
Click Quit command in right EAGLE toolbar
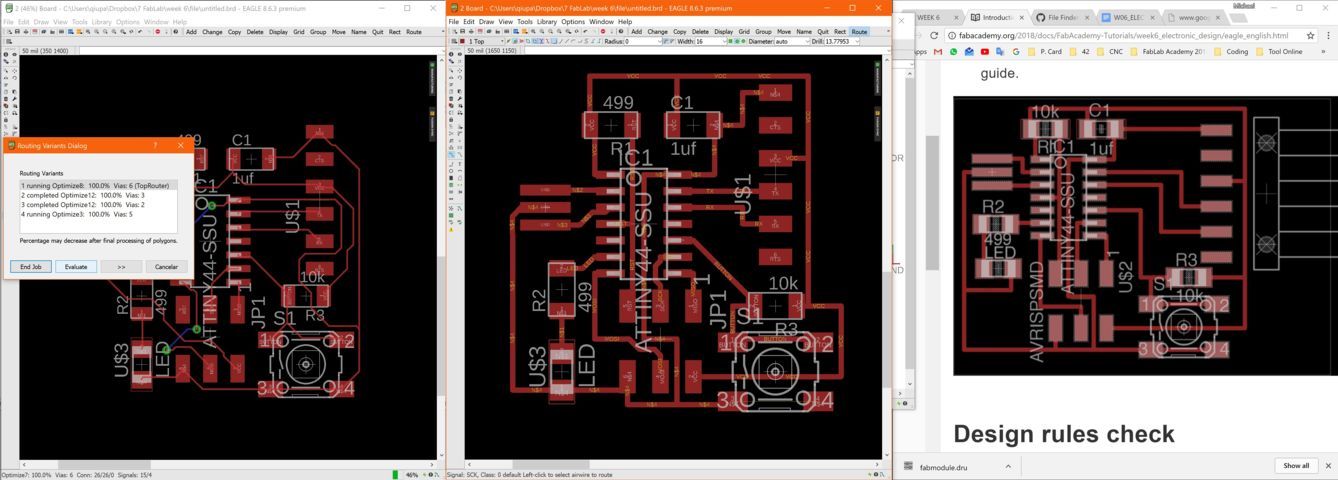[823, 32]
